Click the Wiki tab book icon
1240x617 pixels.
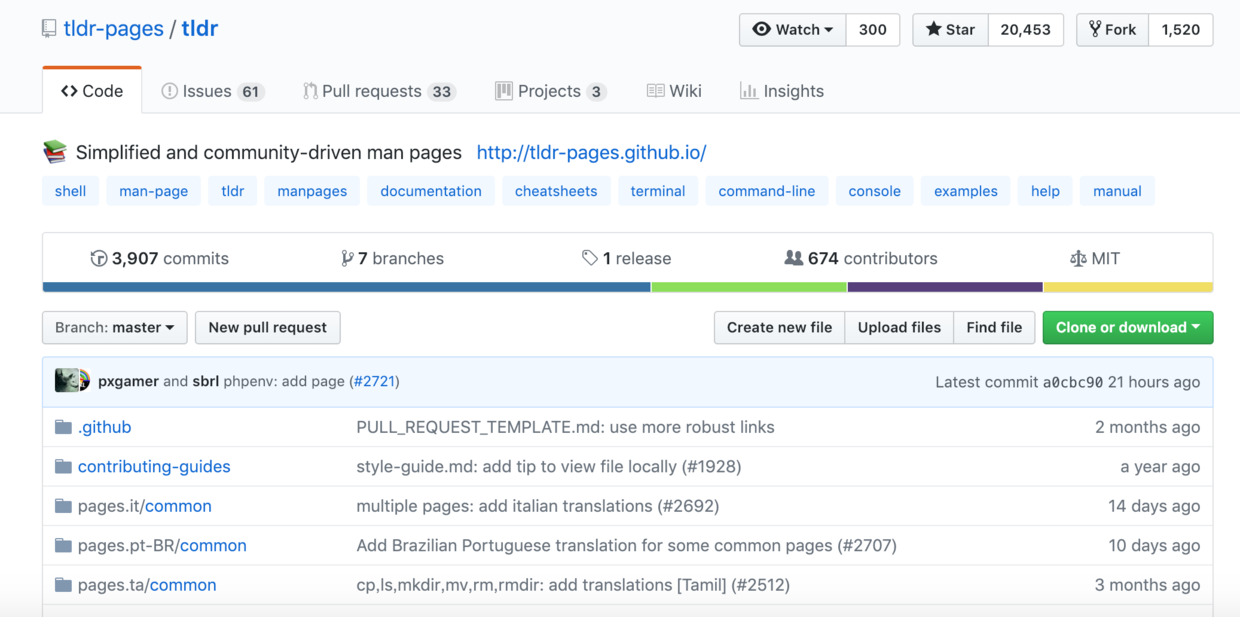655,91
